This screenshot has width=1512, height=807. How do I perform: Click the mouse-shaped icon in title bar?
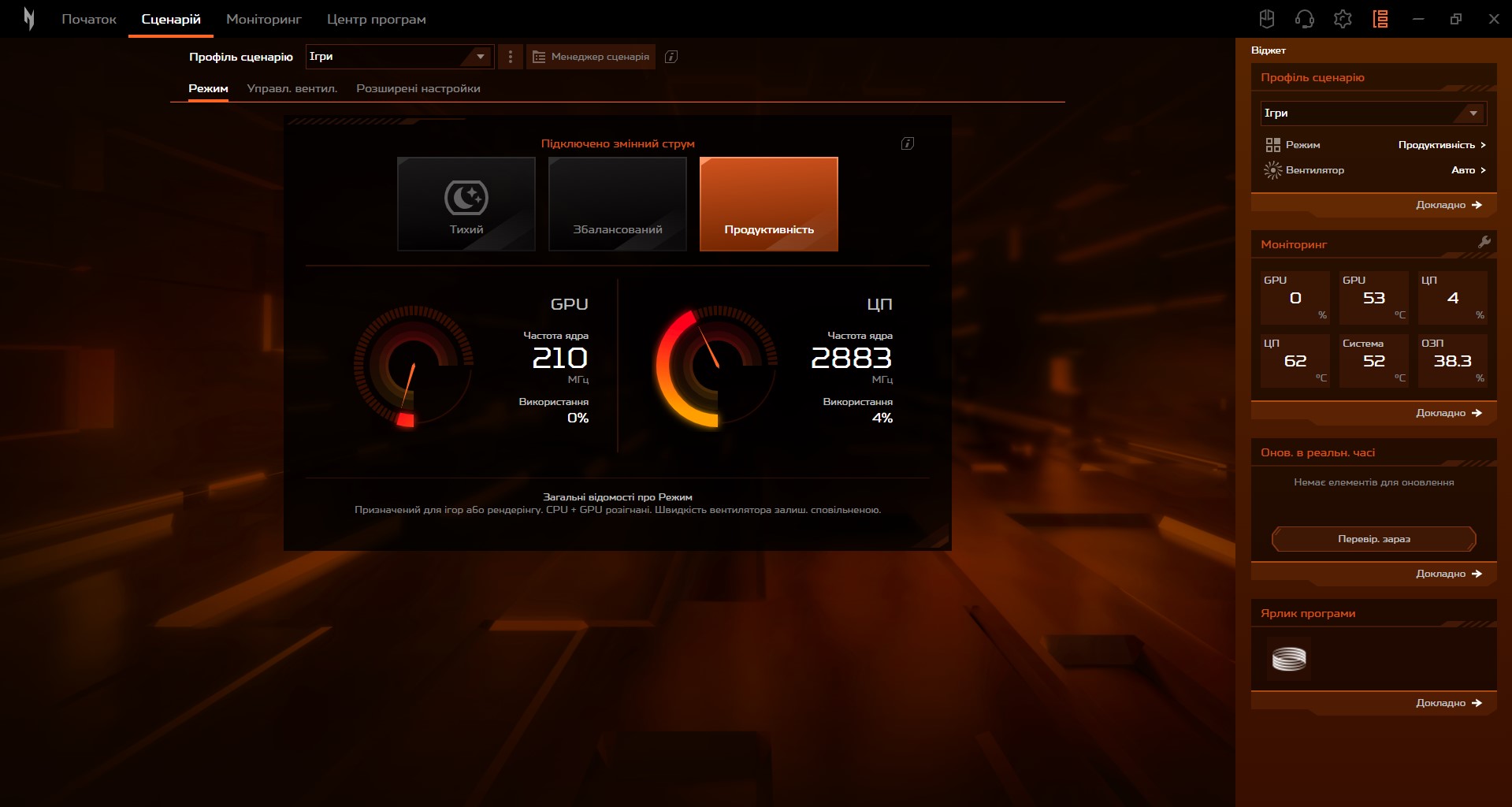tap(1267, 19)
